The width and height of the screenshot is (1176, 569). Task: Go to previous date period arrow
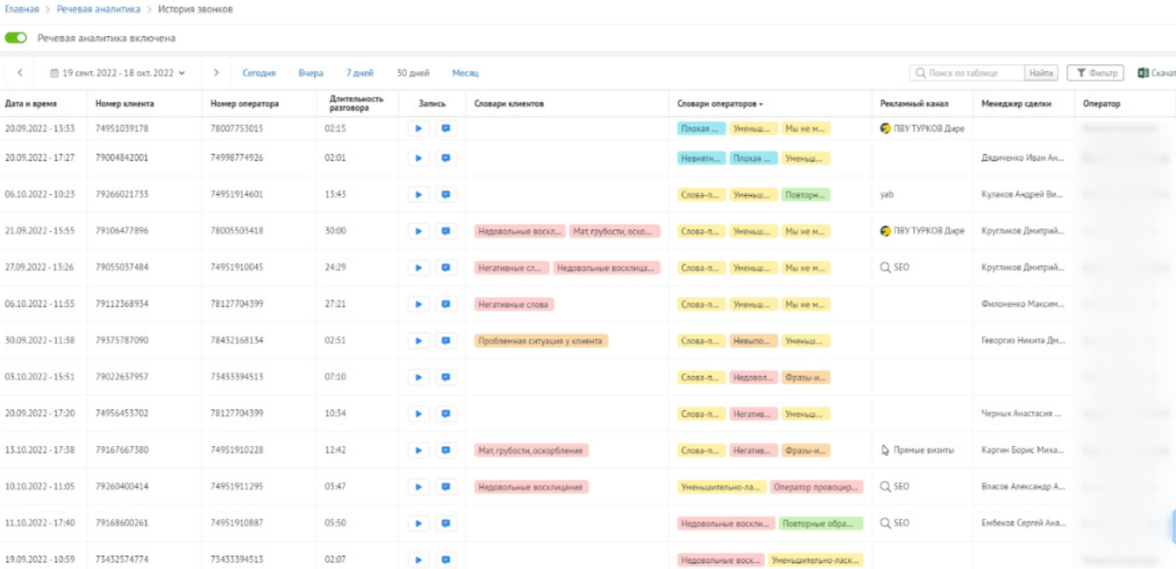click(x=20, y=73)
